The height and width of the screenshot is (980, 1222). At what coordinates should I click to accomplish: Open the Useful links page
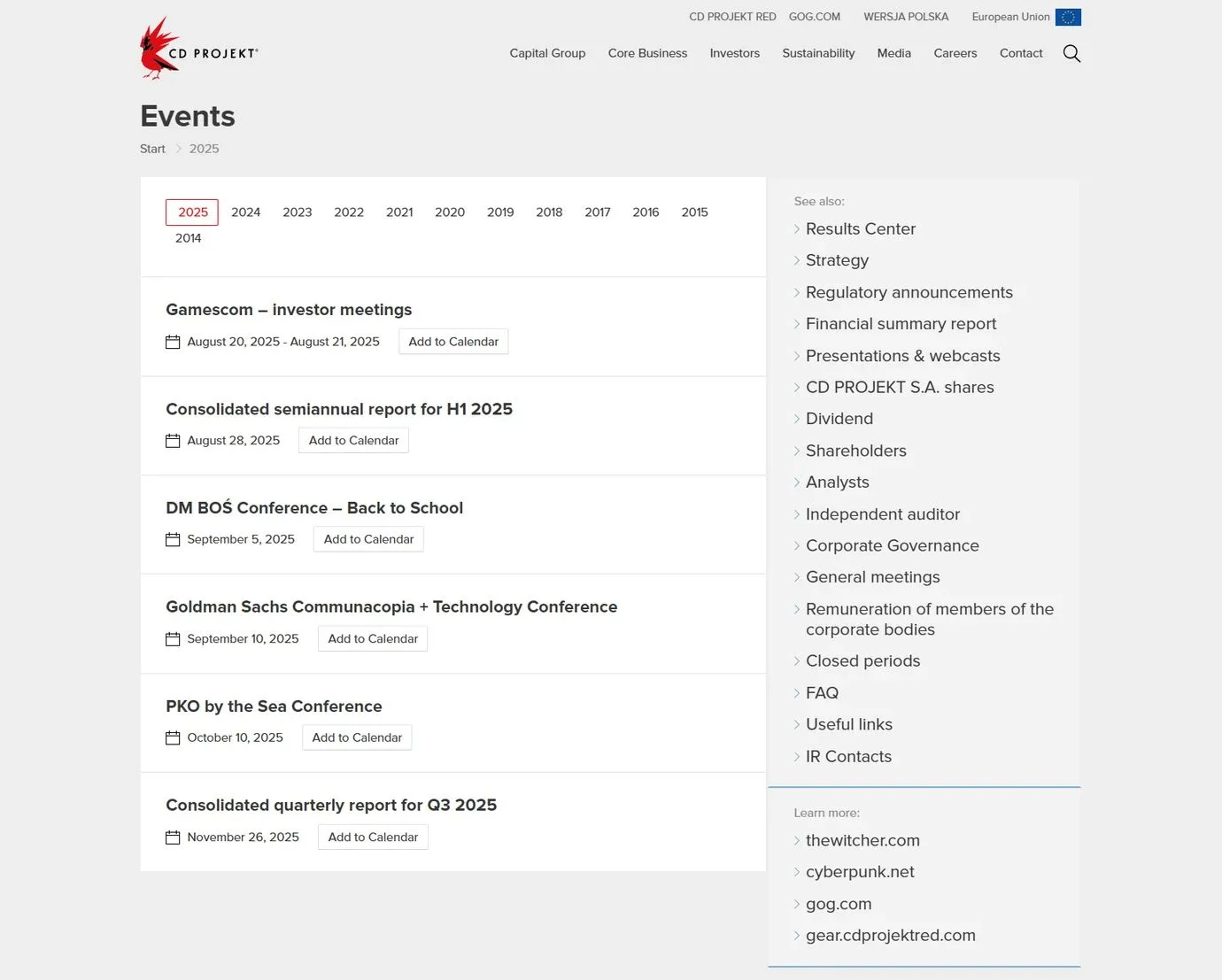pos(849,725)
